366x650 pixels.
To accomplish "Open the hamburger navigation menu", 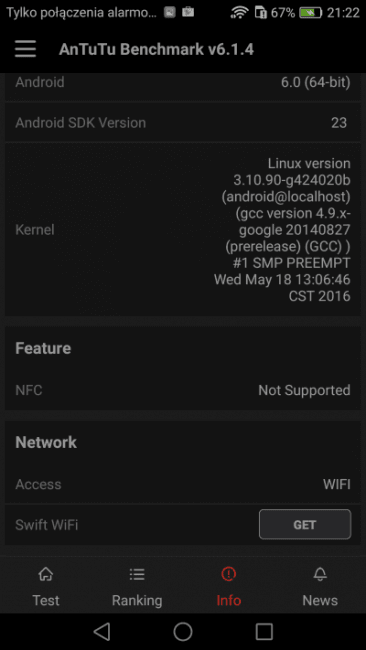I will [x=25, y=49].
